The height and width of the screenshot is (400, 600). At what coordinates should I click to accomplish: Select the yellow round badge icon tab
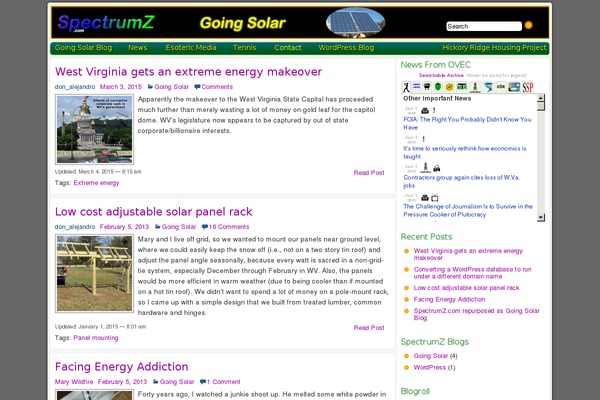(450, 87)
